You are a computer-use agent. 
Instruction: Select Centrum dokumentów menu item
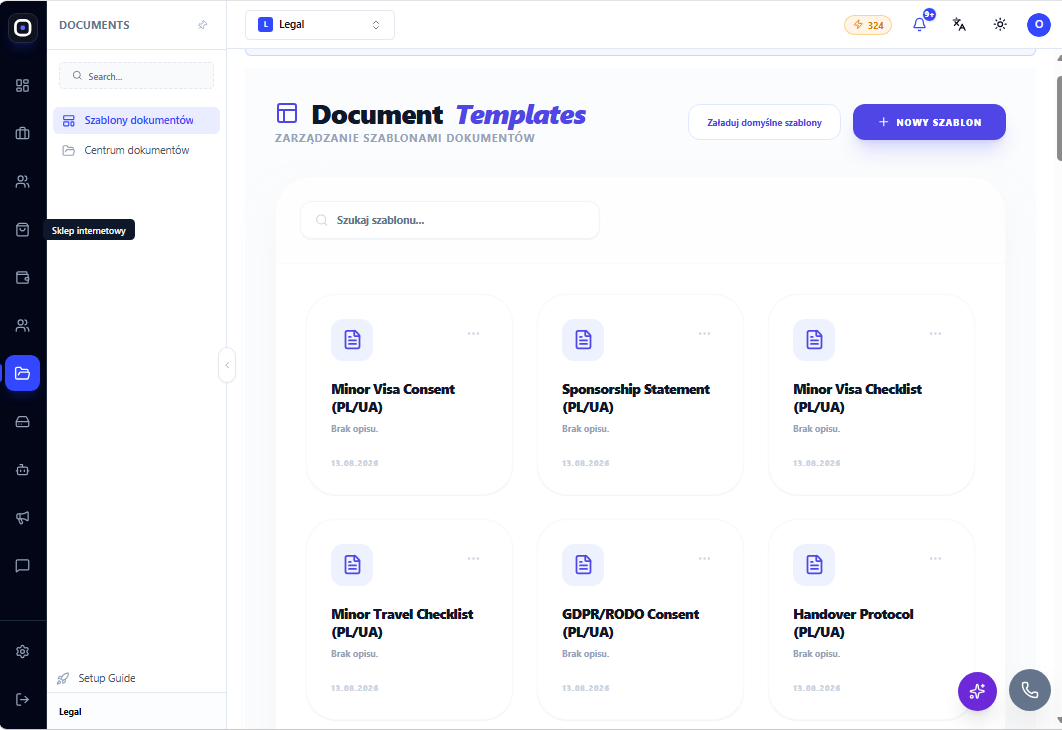click(136, 150)
